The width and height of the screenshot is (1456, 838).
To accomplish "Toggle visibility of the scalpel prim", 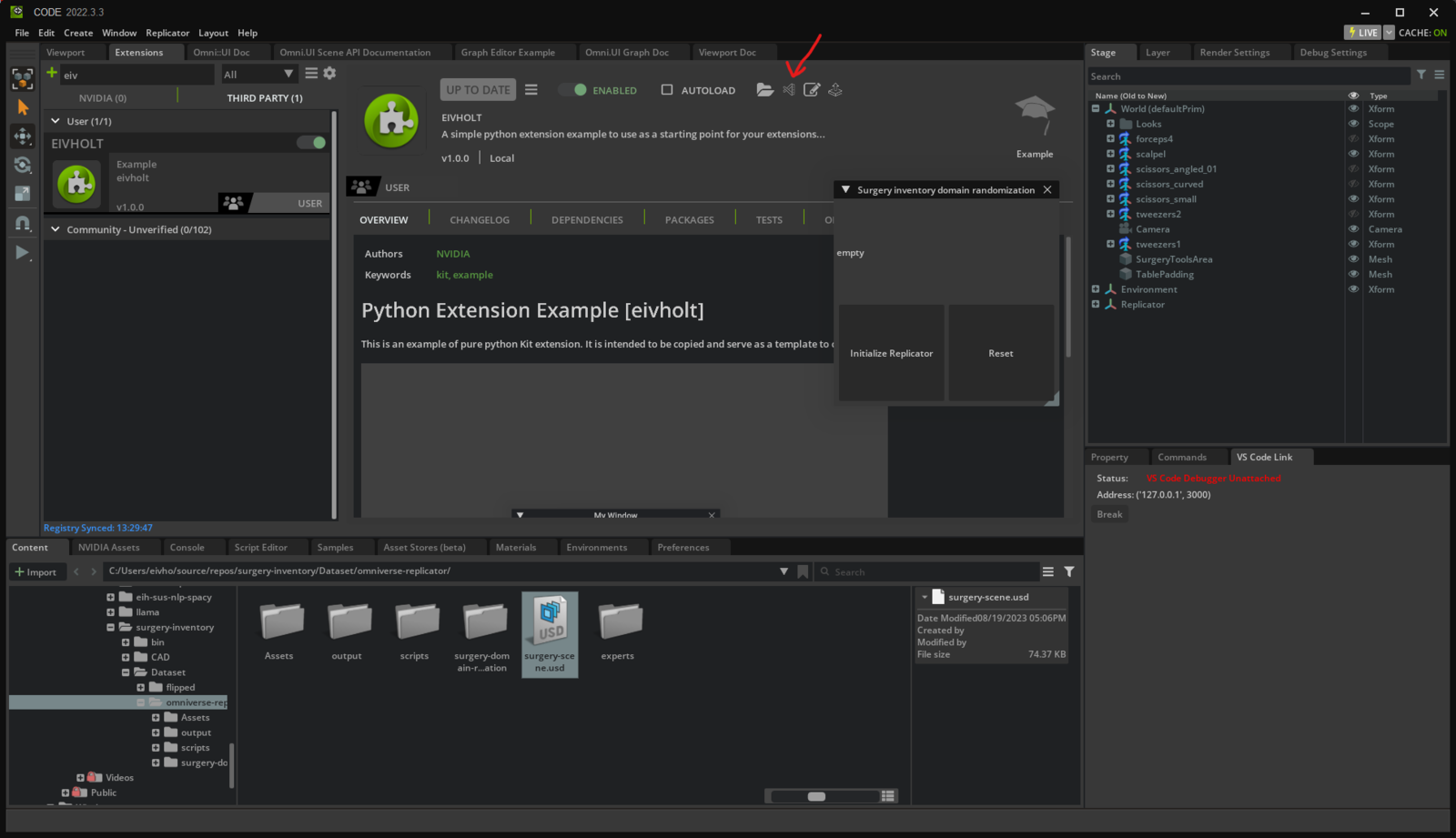I will (x=1353, y=154).
